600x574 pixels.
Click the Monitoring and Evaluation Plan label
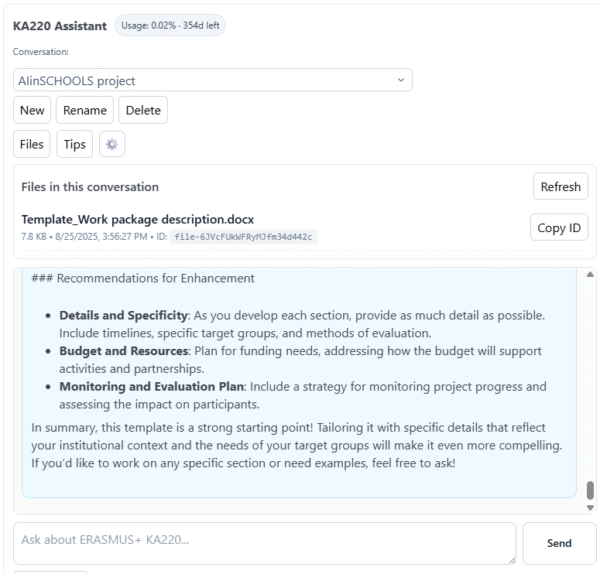click(152, 386)
